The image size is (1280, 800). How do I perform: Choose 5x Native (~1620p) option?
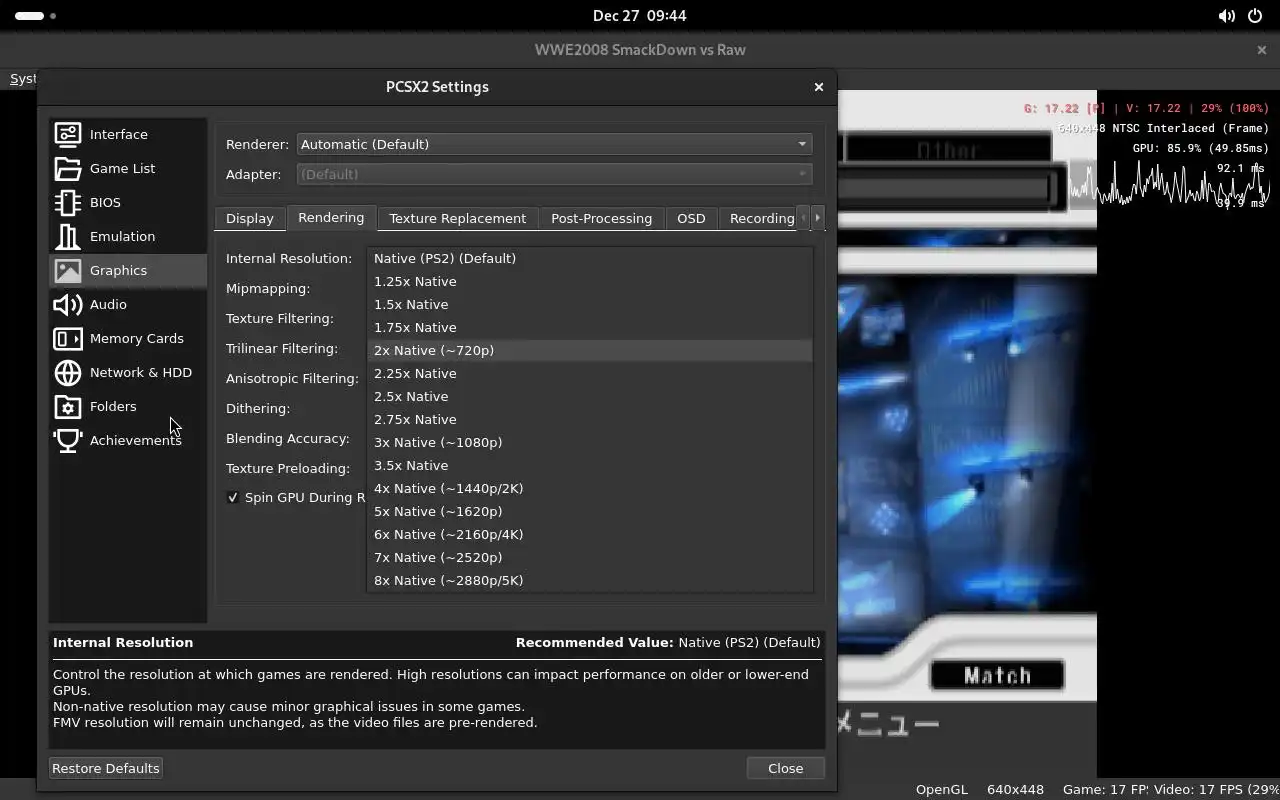590,511
